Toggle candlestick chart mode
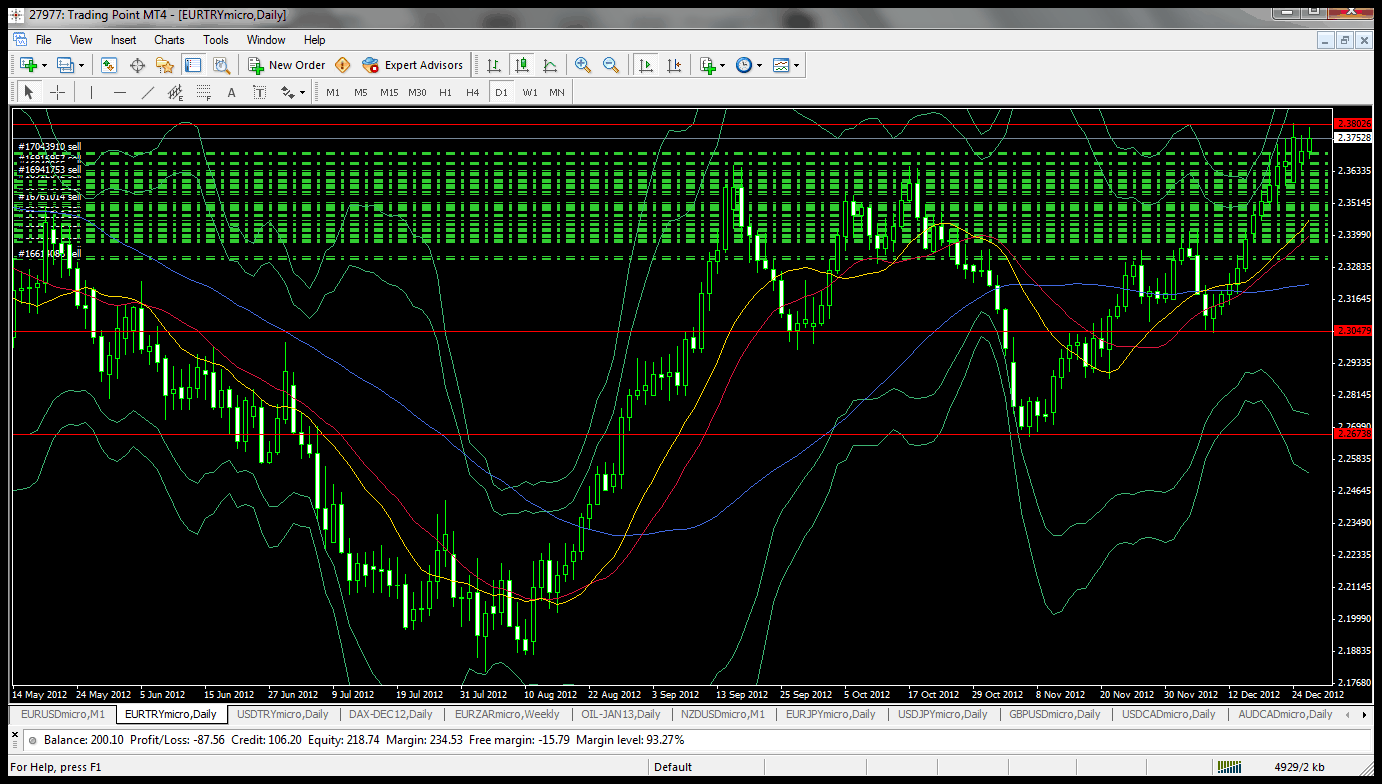The height and width of the screenshot is (784, 1382). click(521, 65)
